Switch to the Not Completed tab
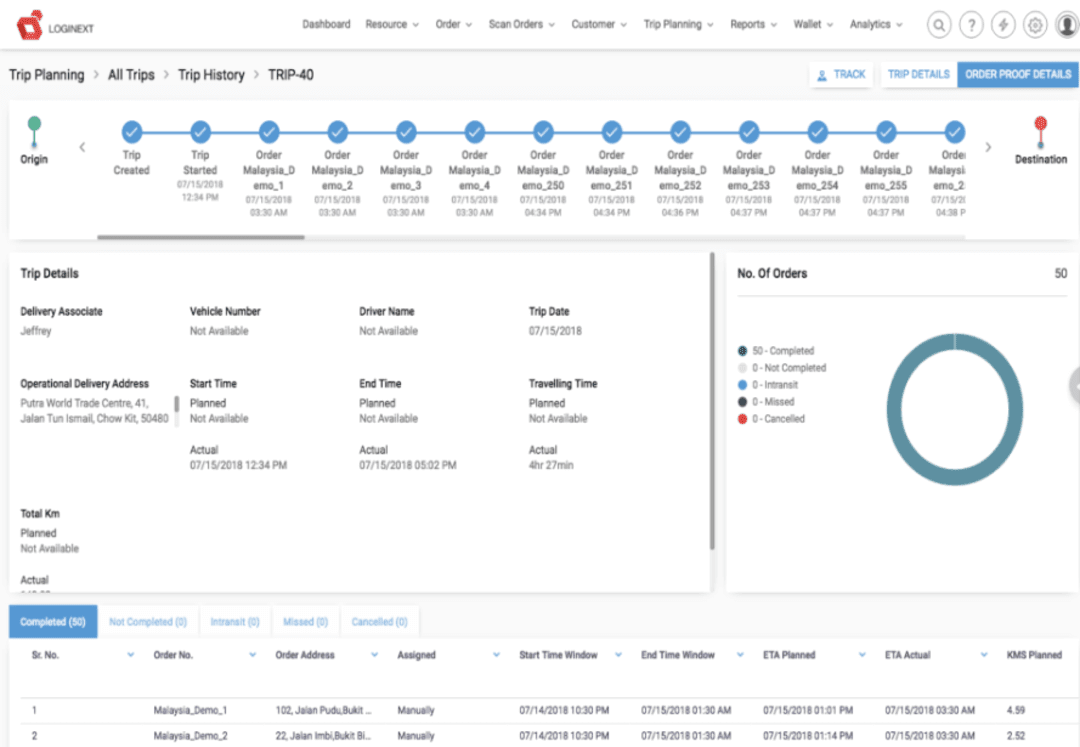Screen dimensions: 1080x747 [147, 621]
